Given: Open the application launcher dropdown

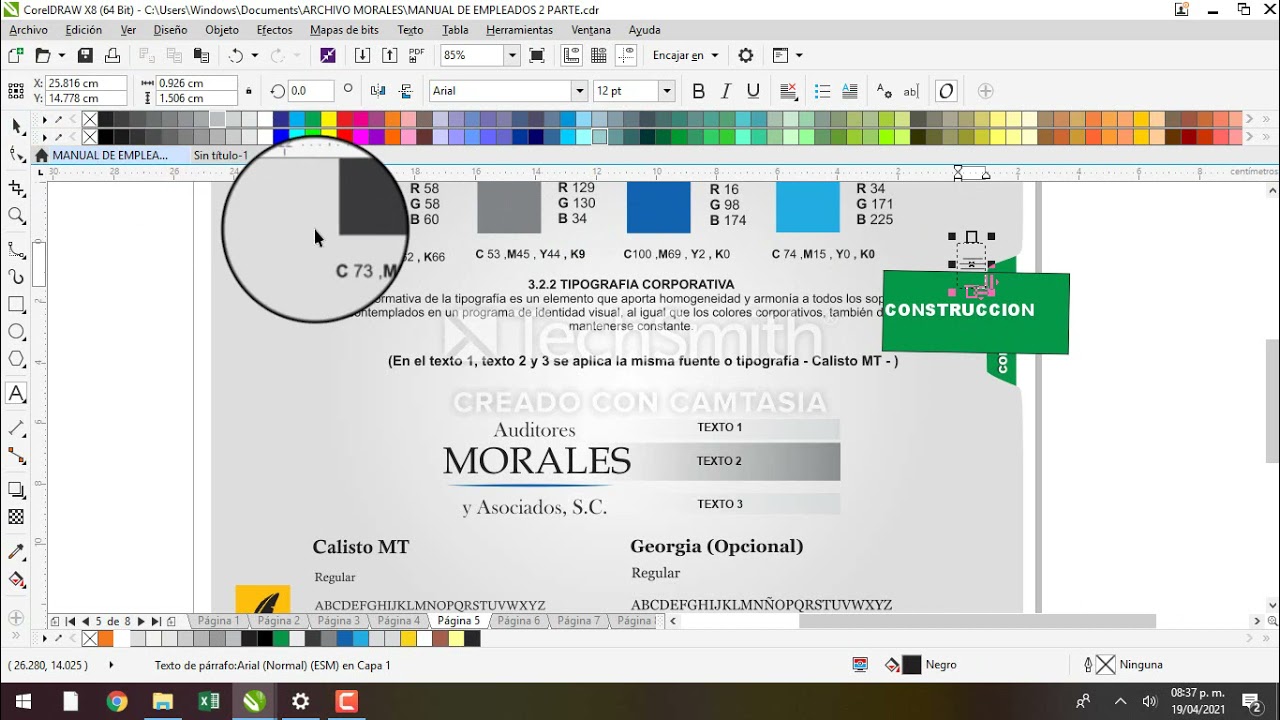Looking at the screenshot, I should coord(798,55).
